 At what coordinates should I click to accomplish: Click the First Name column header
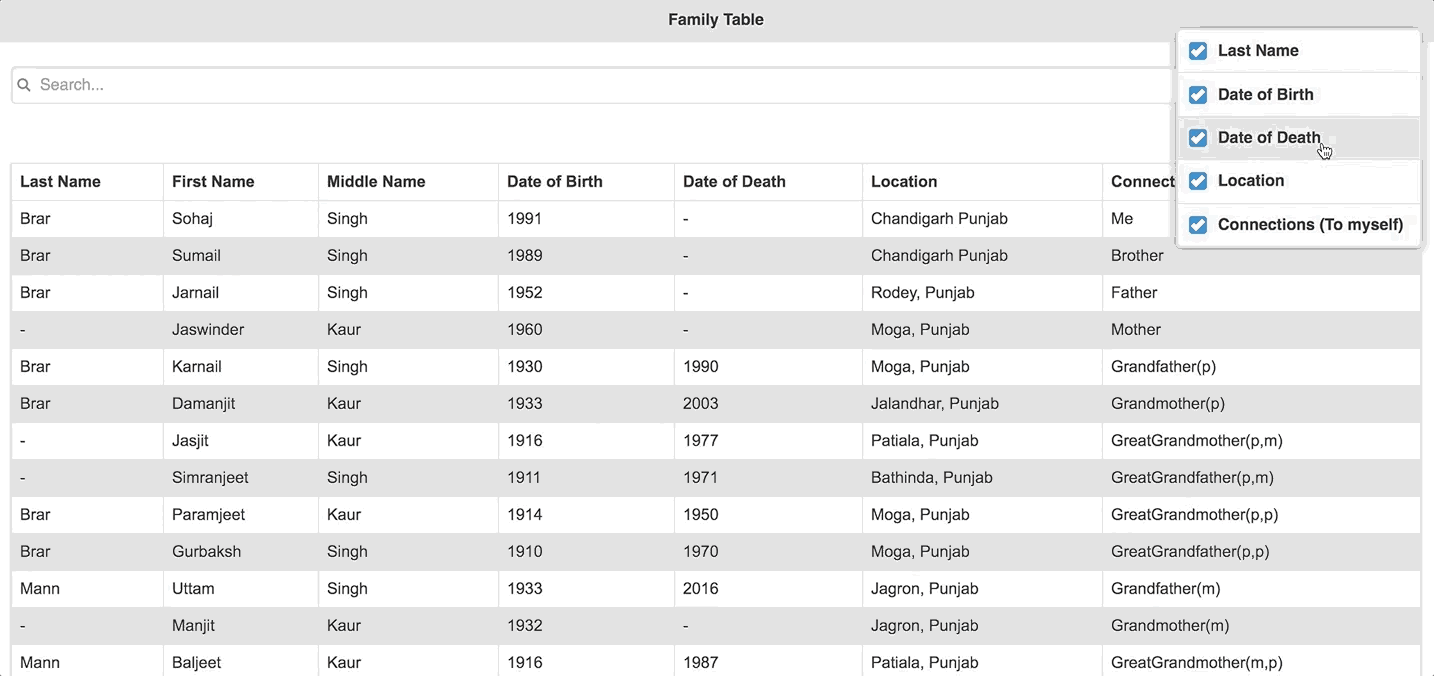coord(213,182)
